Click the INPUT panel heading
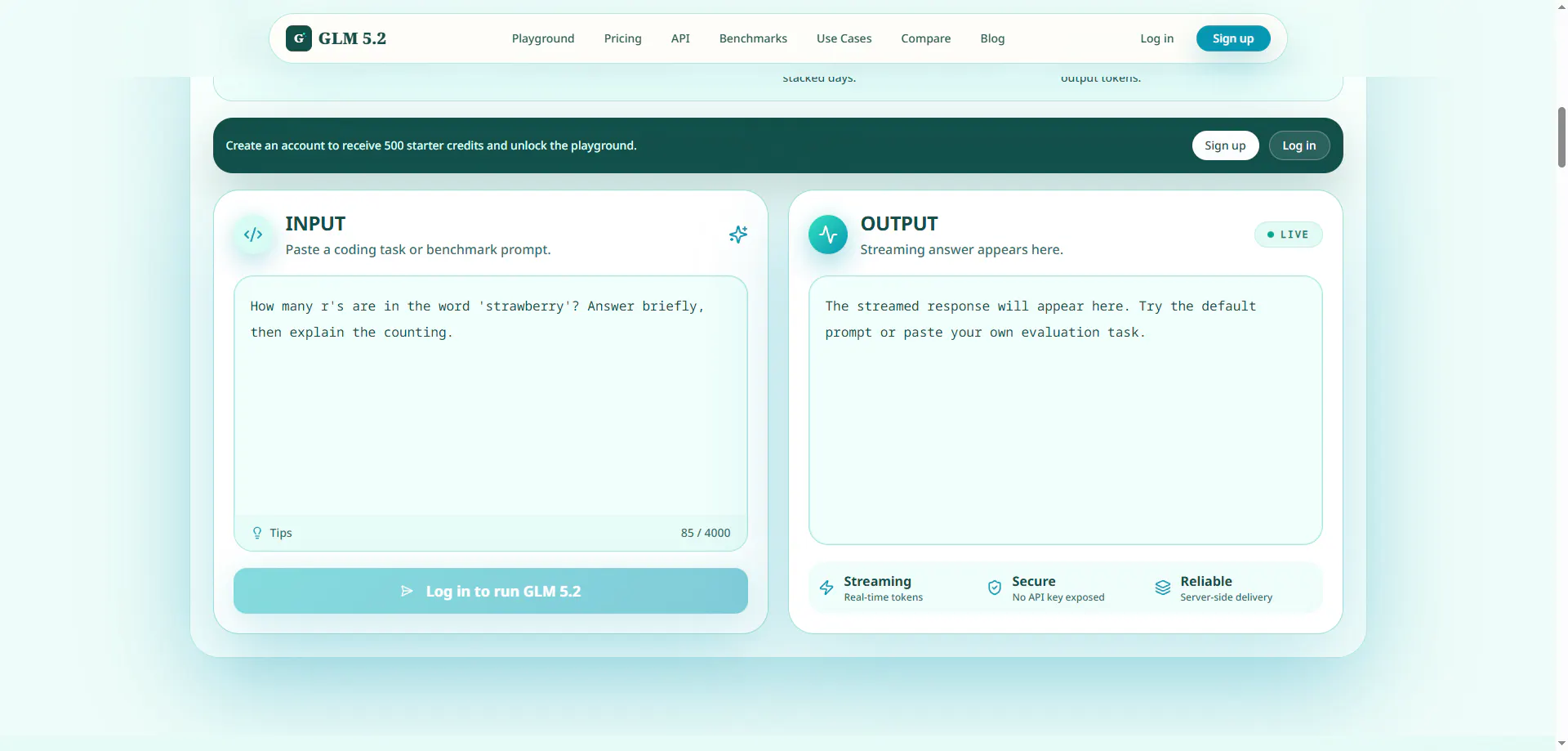This screenshot has width=1568, height=751. pos(315,224)
